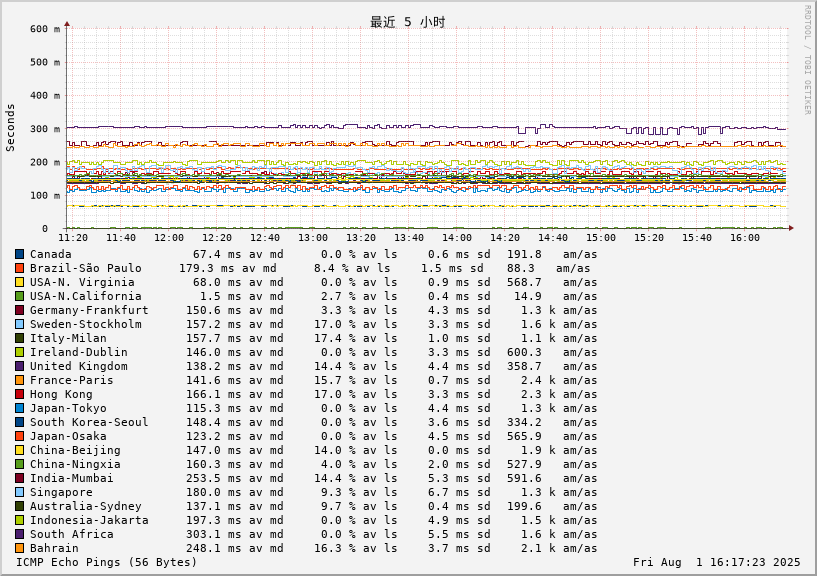The image size is (817, 576).
Task: Select the Hong Kong label
Action: click(61, 395)
